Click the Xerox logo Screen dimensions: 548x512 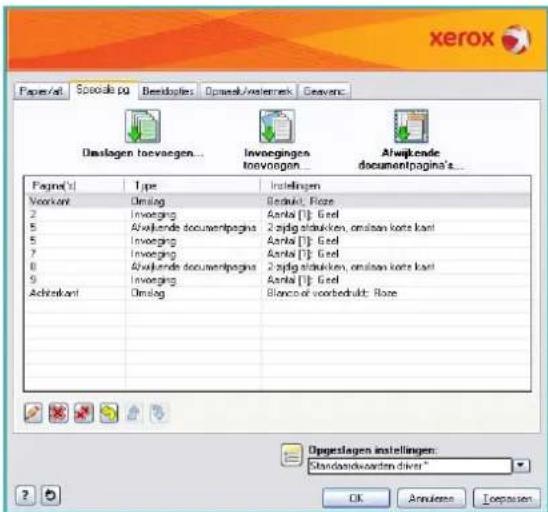pyautogui.click(x=481, y=38)
